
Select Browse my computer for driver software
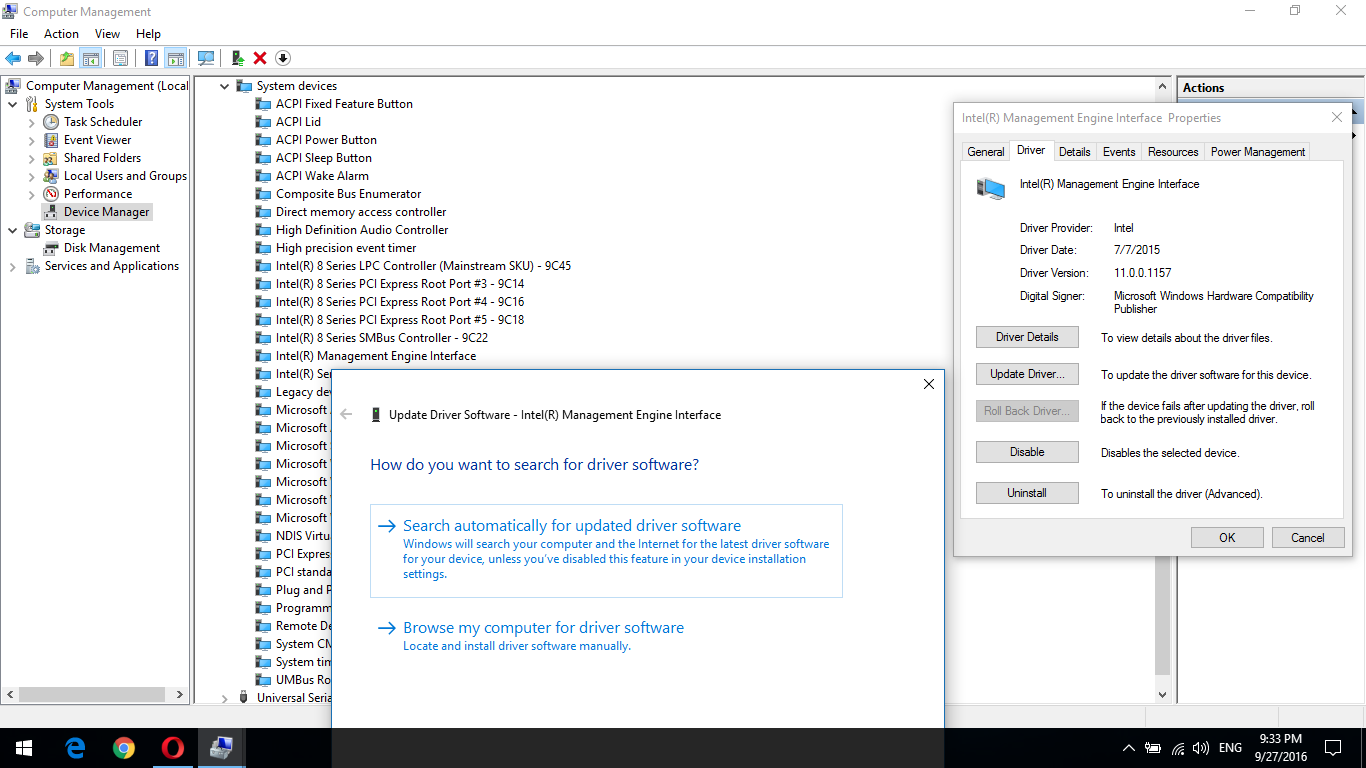pyautogui.click(x=543, y=628)
